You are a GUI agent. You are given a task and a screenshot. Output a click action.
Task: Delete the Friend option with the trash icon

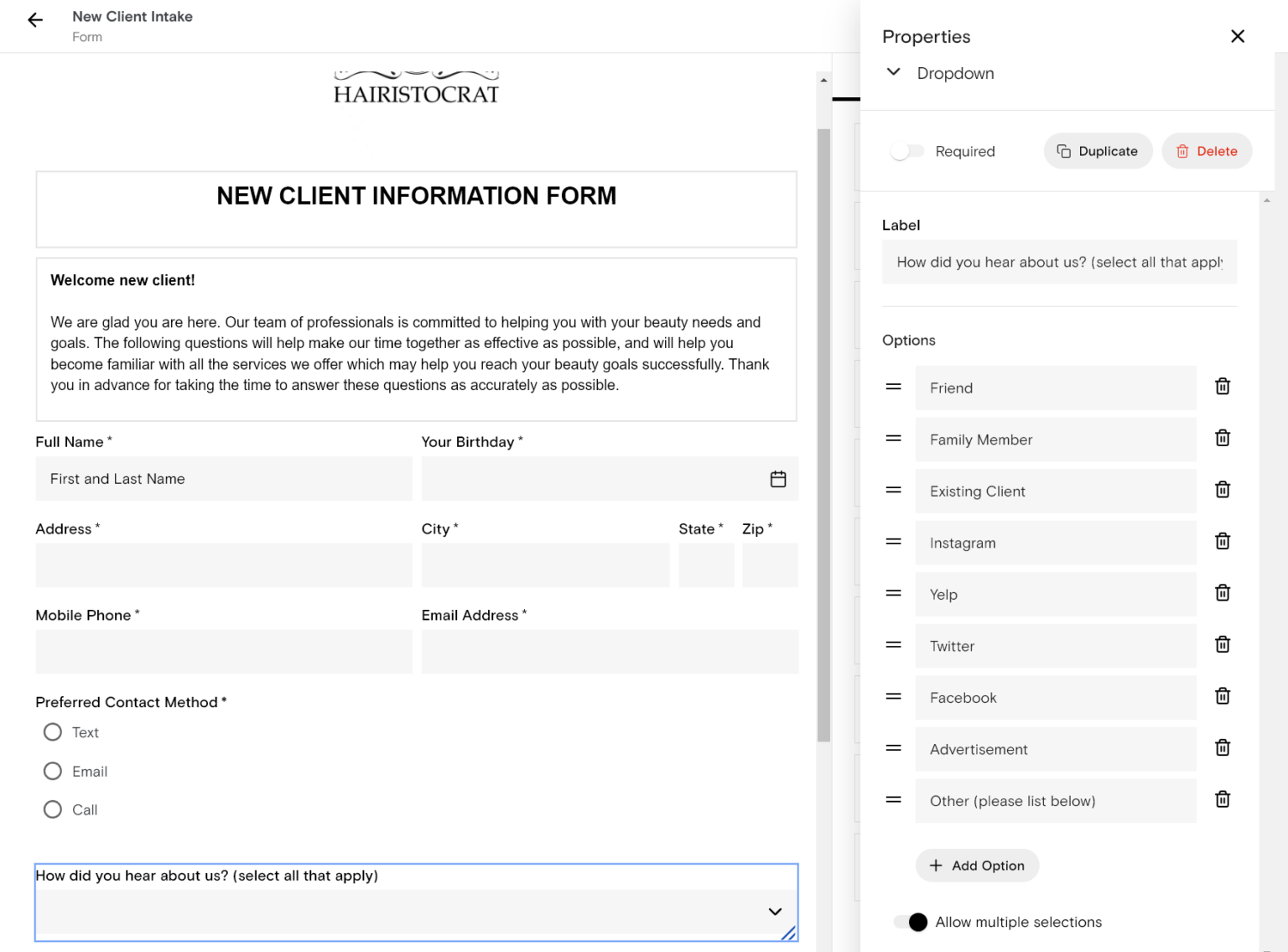1223,387
